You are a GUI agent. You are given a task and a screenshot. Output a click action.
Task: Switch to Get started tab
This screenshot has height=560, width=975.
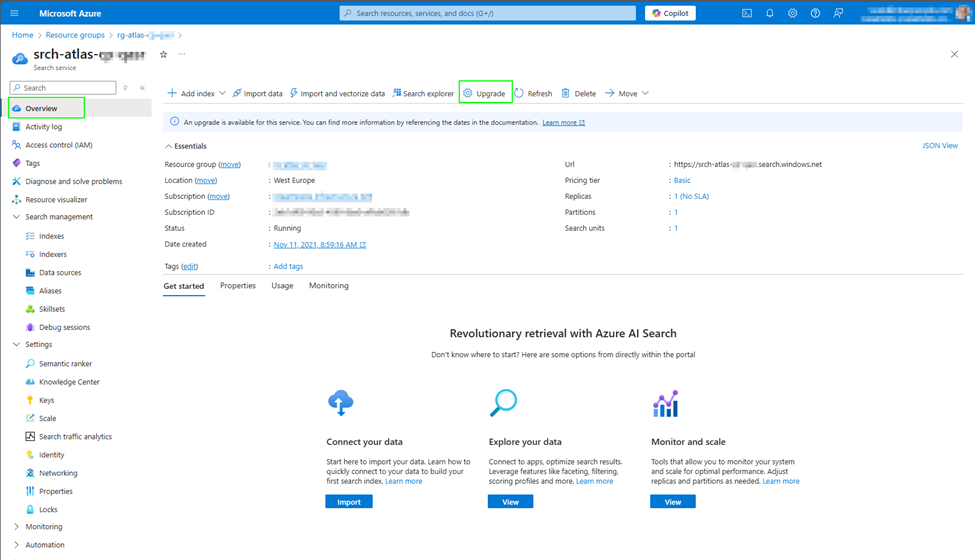183,287
